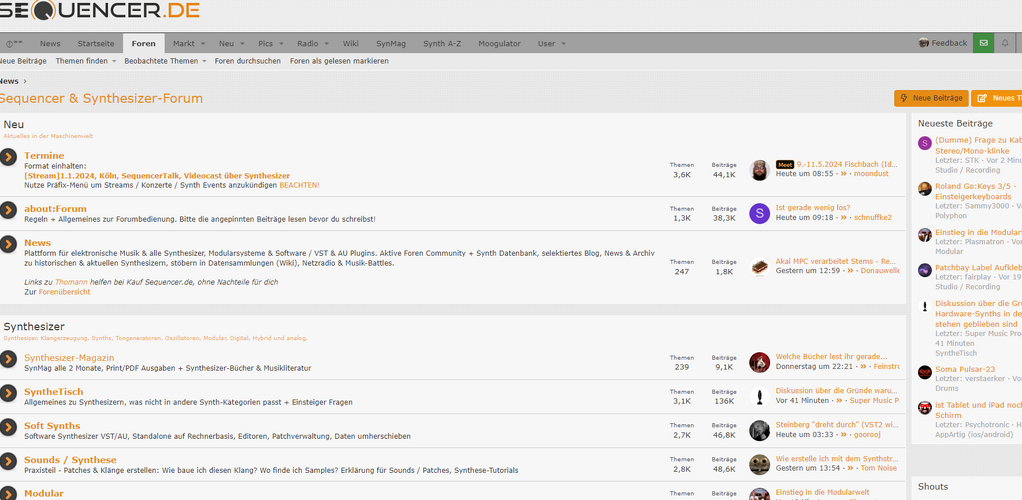This screenshot has height=500, width=1022.
Task: Open Ist gerade wenig los? thread
Action: coord(813,207)
